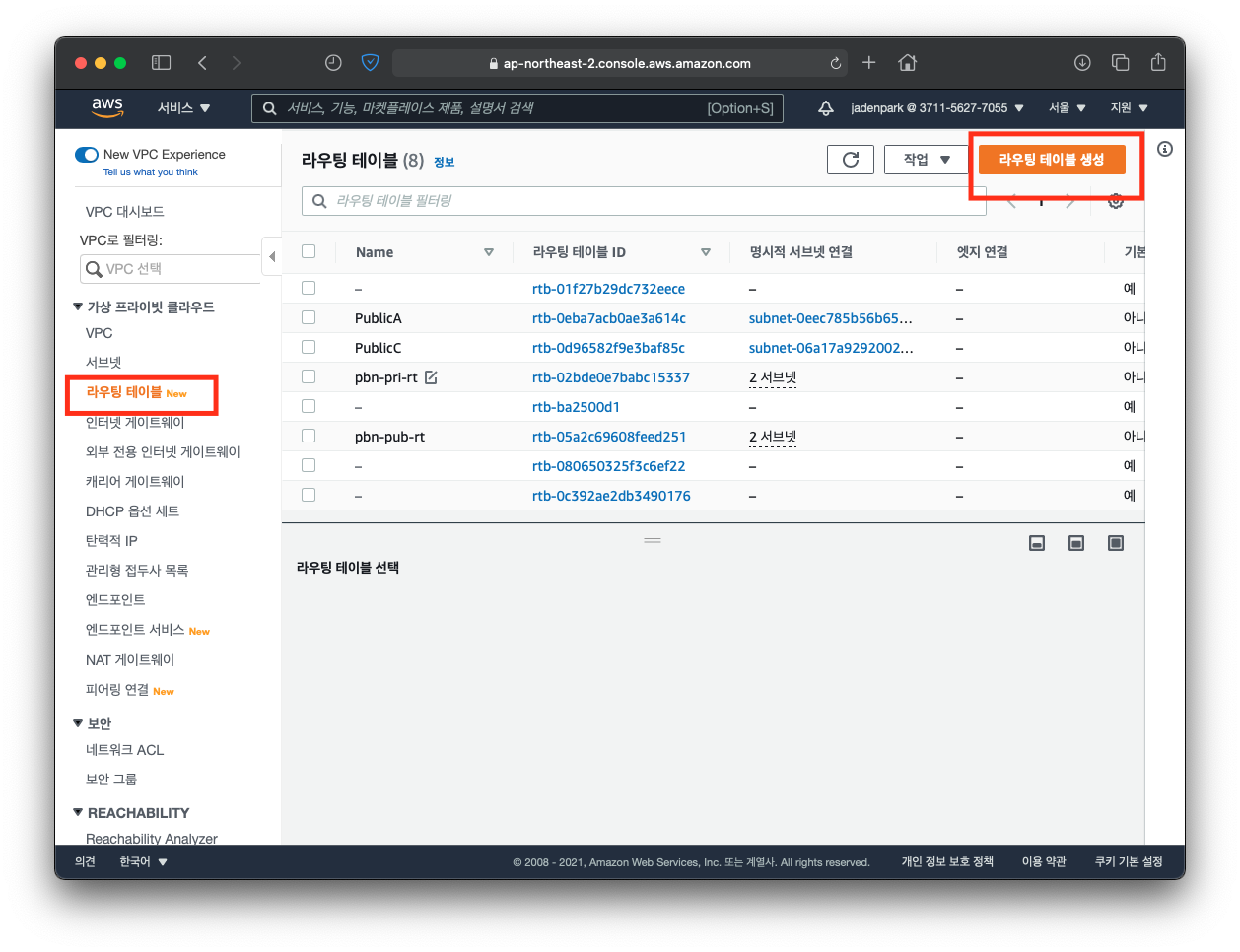The height and width of the screenshot is (952, 1240).
Task: Open Safari history clock icon
Action: pyautogui.click(x=333, y=63)
